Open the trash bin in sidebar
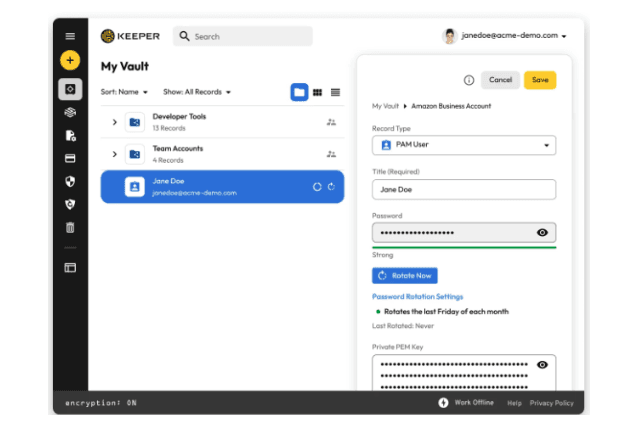 click(x=70, y=227)
